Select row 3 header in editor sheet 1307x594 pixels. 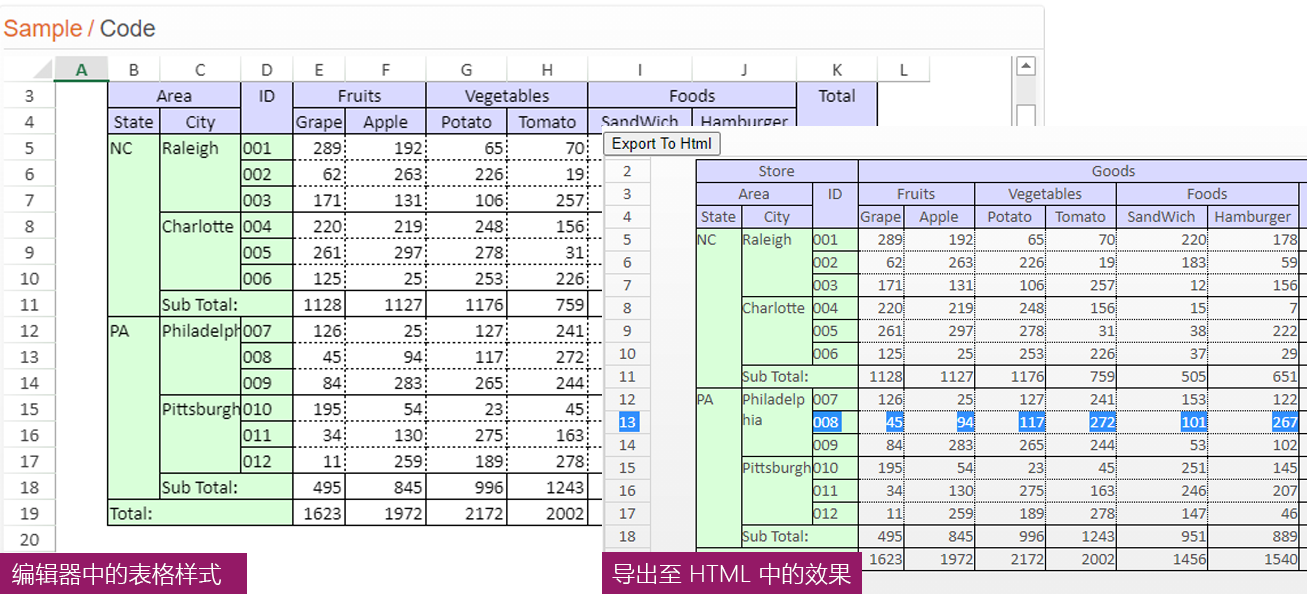[x=29, y=96]
